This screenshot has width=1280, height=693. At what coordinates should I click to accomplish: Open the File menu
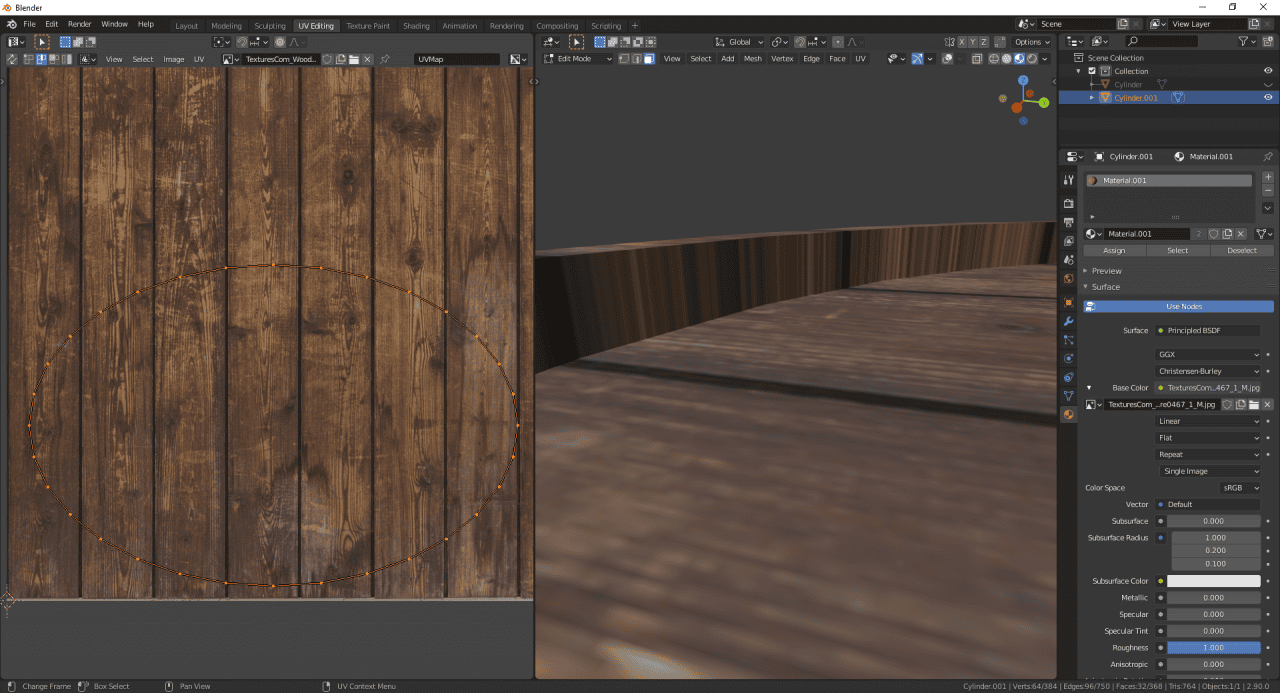[x=29, y=24]
